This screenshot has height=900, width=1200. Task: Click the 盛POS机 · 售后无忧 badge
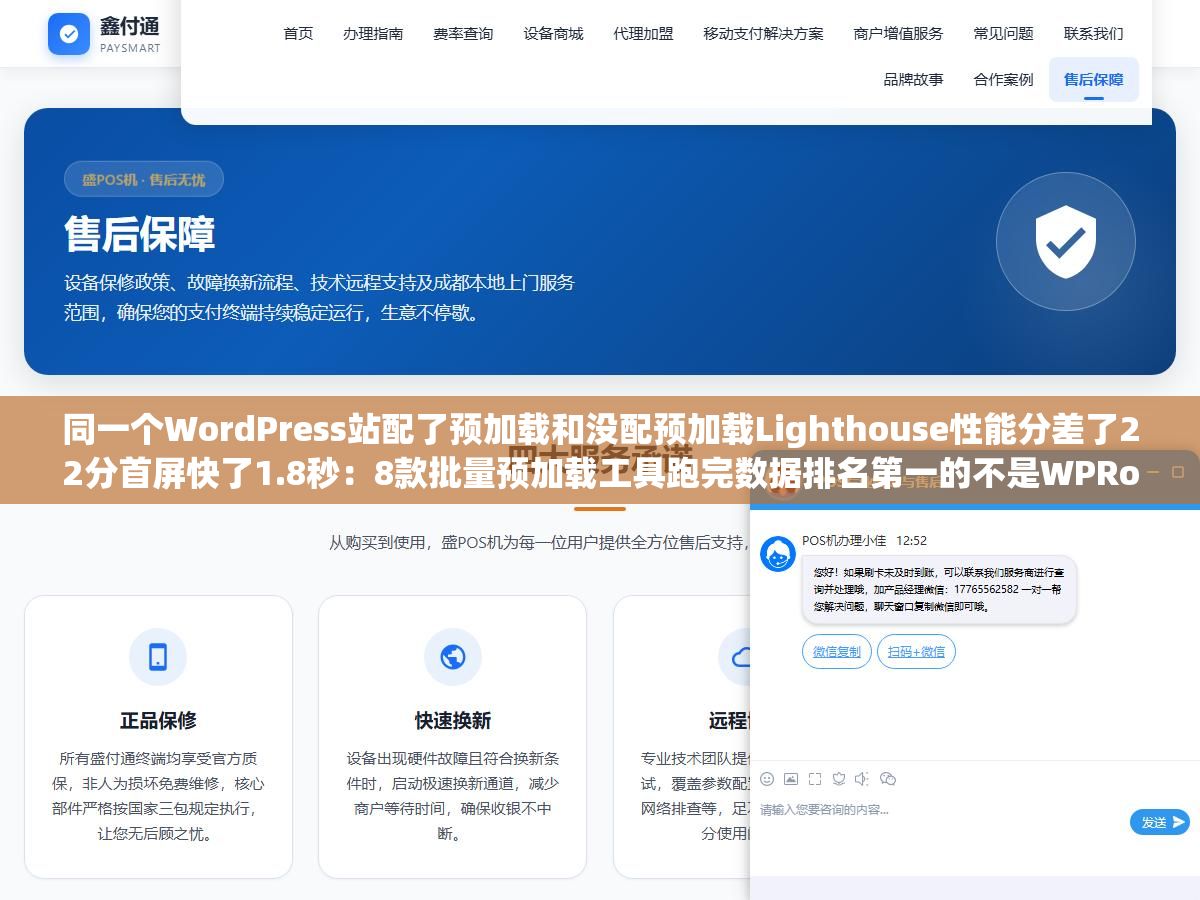[x=143, y=180]
